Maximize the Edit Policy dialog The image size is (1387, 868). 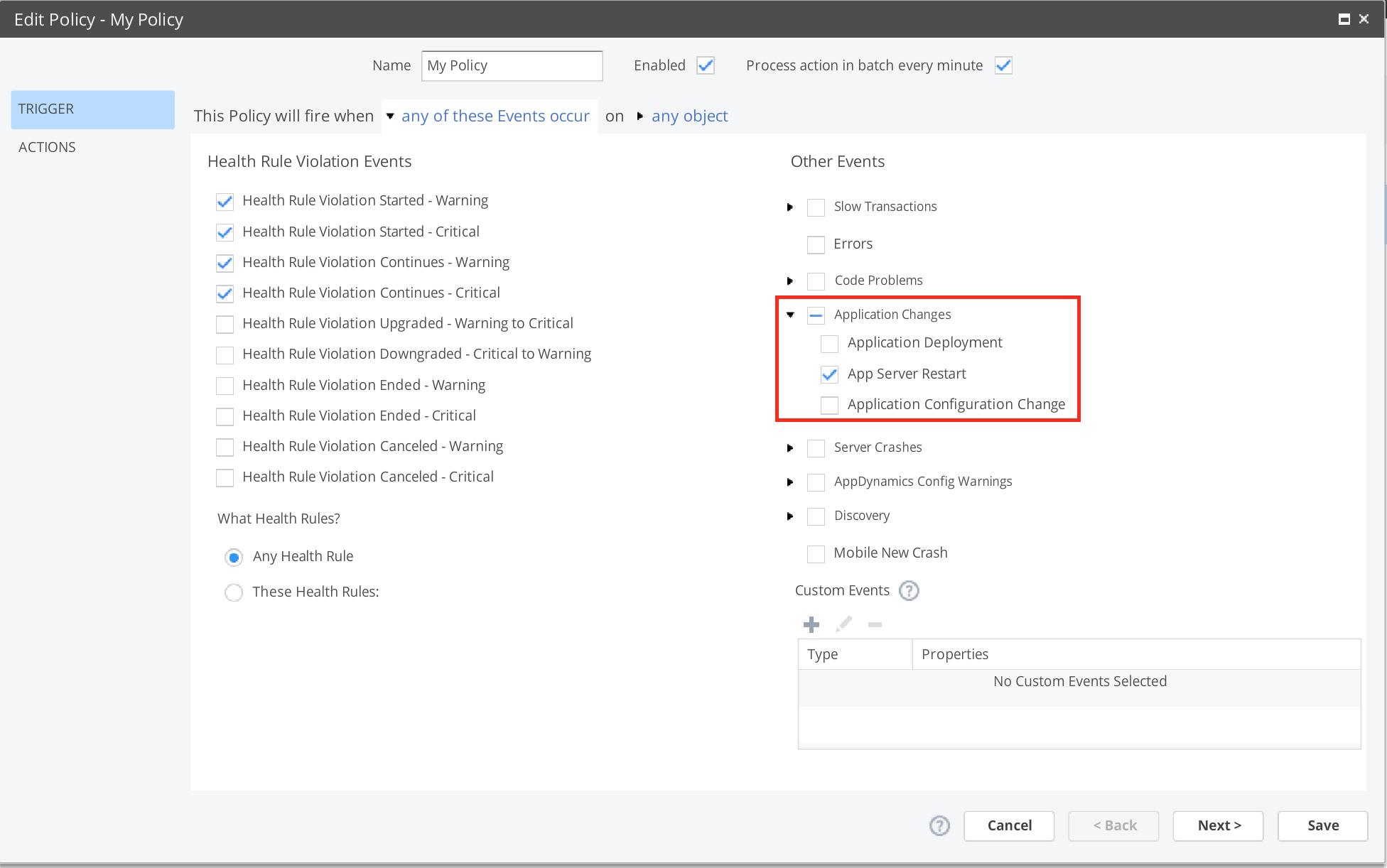tap(1344, 19)
